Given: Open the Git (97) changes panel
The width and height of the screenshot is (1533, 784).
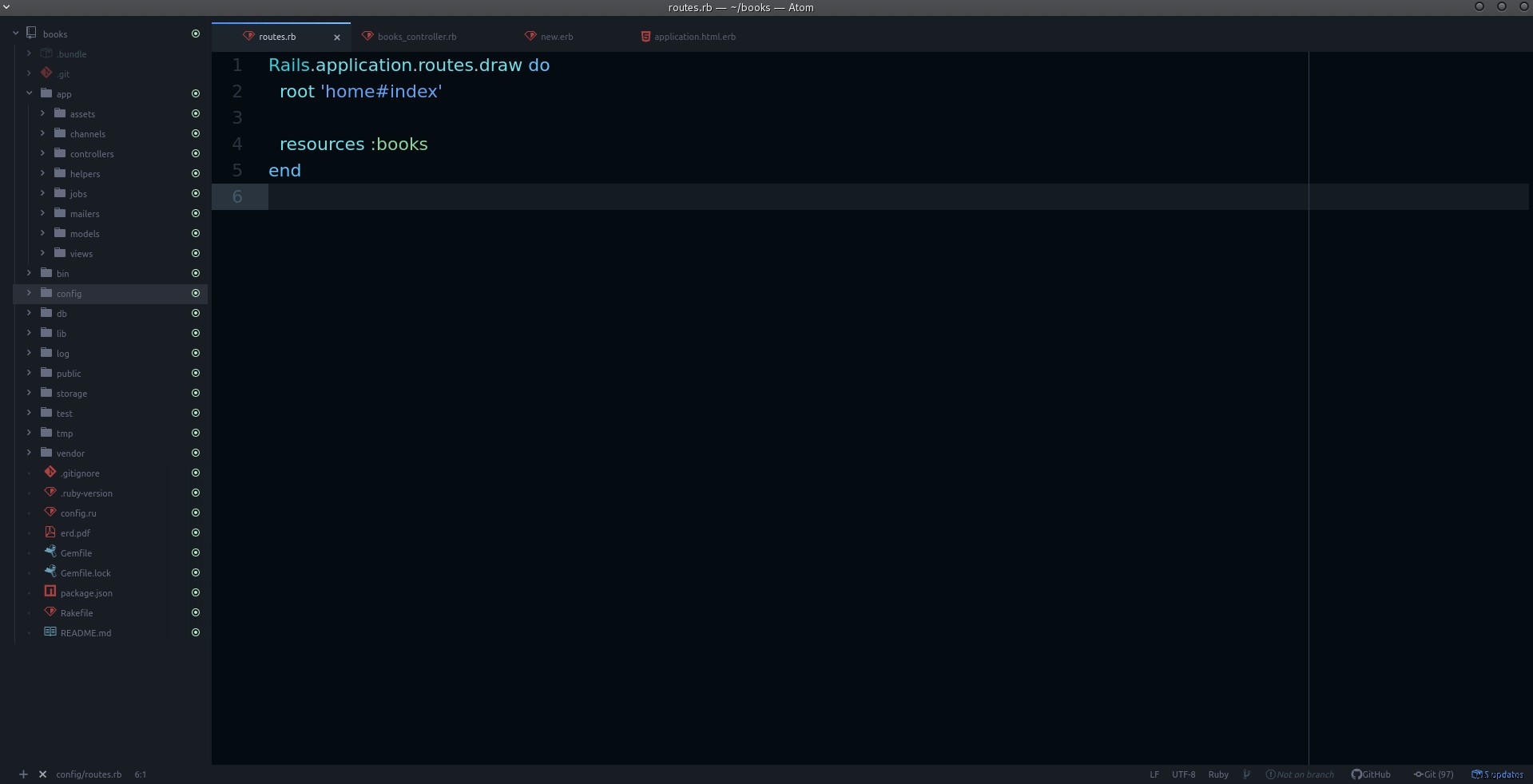Looking at the screenshot, I should click(1434, 774).
